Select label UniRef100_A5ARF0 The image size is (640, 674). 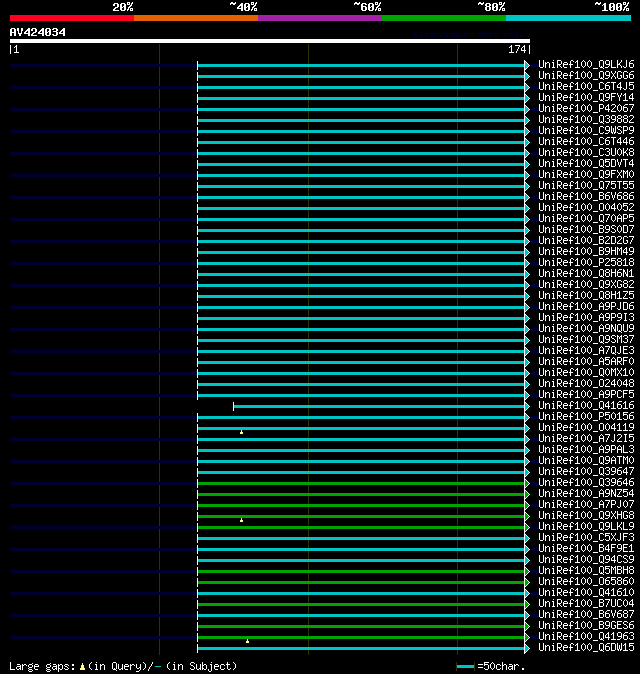[x=586, y=362]
